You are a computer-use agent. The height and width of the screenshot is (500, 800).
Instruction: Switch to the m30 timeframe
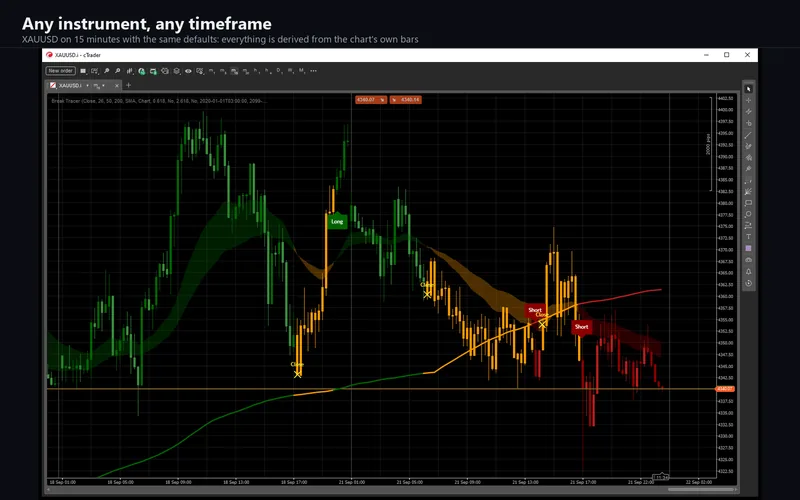(x=245, y=71)
